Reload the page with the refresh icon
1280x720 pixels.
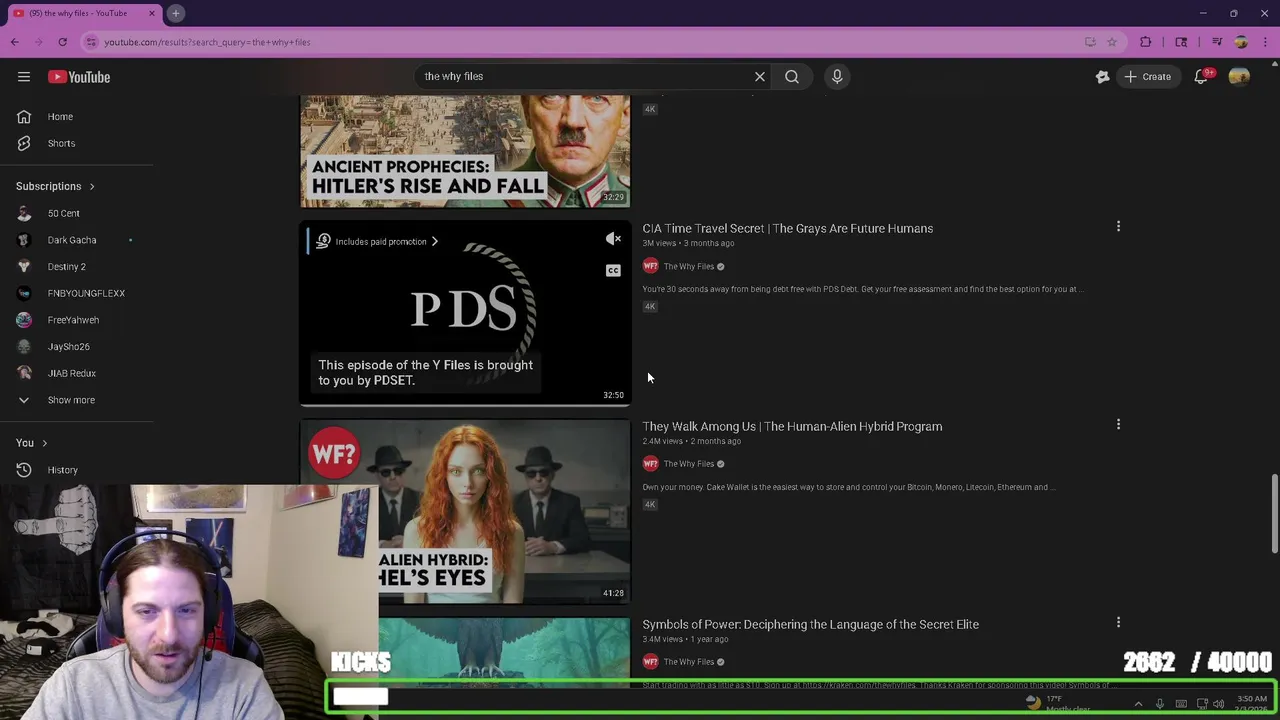coord(62,42)
